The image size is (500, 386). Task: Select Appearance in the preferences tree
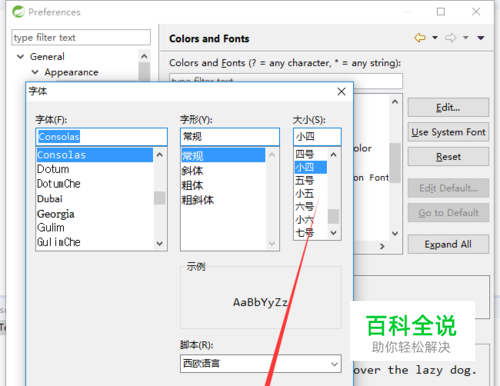click(71, 72)
